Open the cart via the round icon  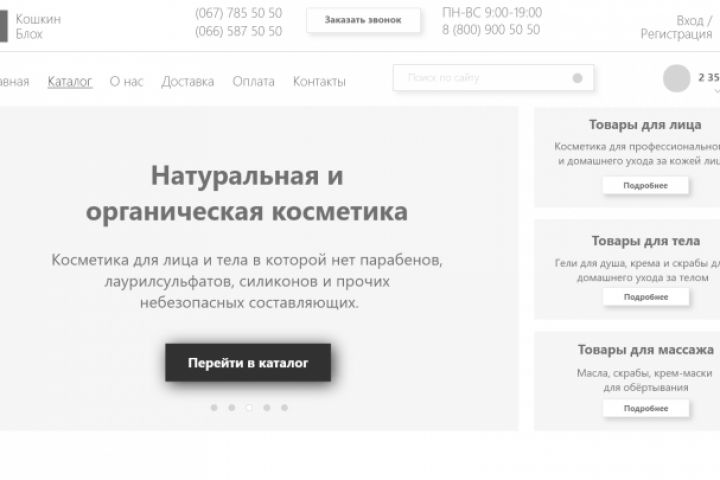[x=676, y=79]
